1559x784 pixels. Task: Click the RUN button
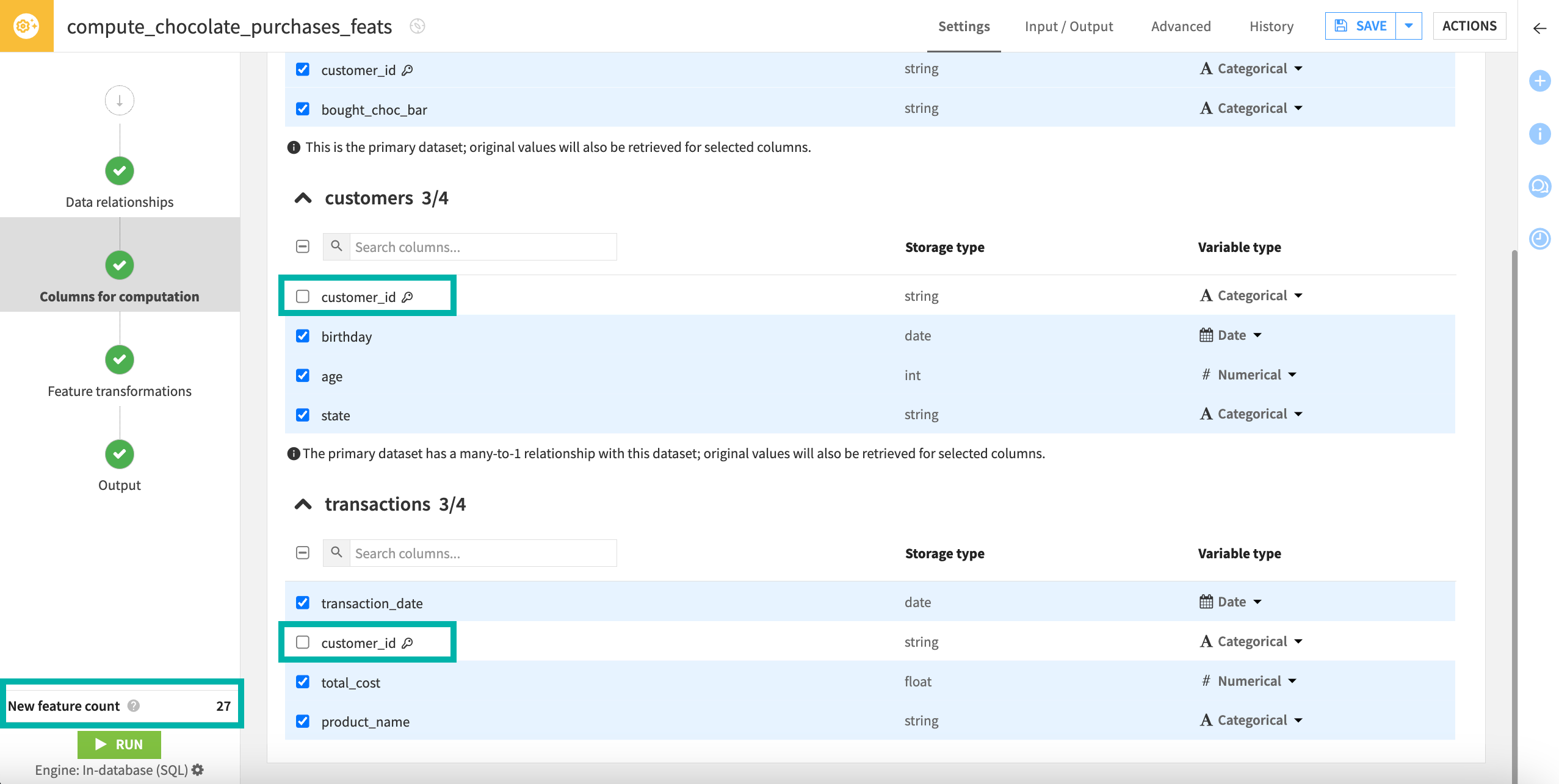pos(119,744)
